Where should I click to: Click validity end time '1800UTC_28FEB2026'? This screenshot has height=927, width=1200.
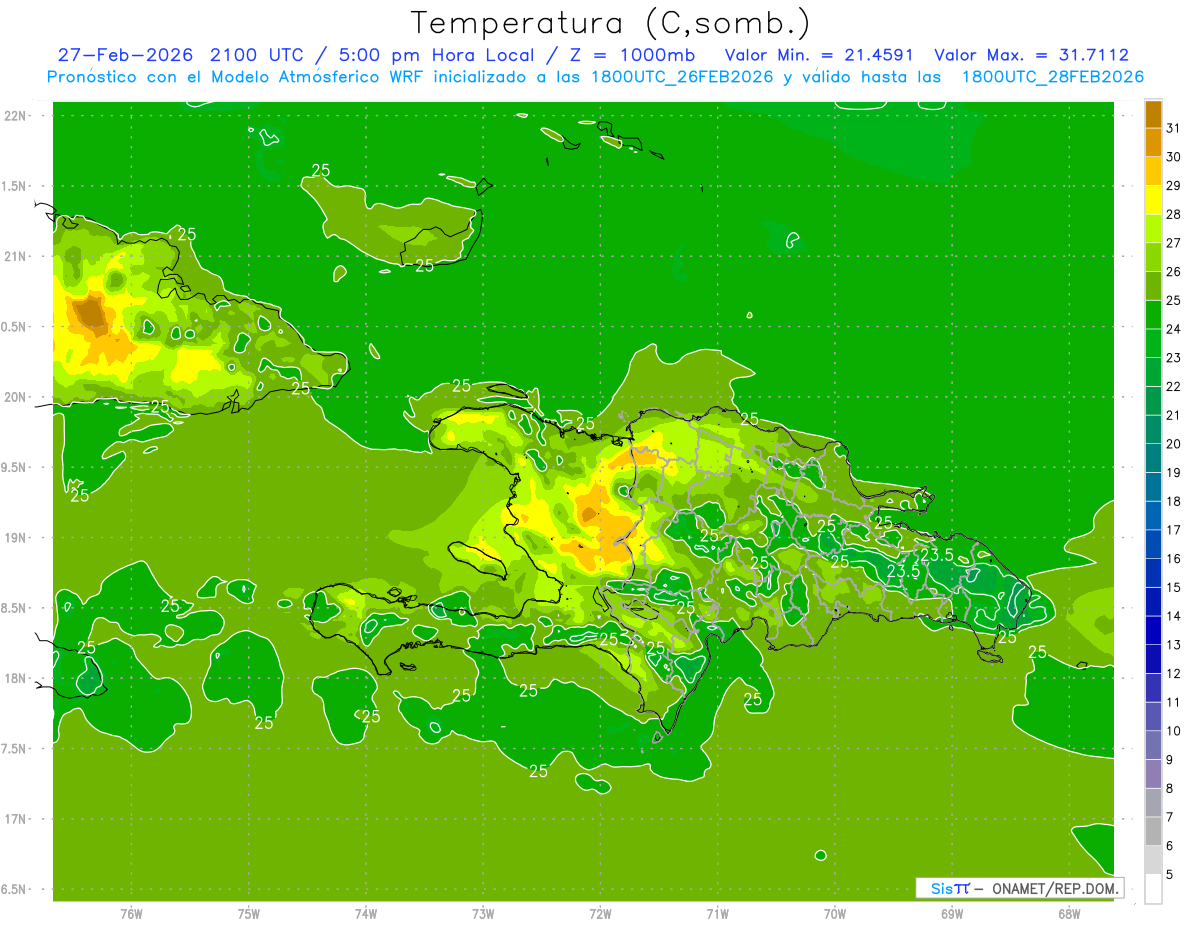point(1053,77)
